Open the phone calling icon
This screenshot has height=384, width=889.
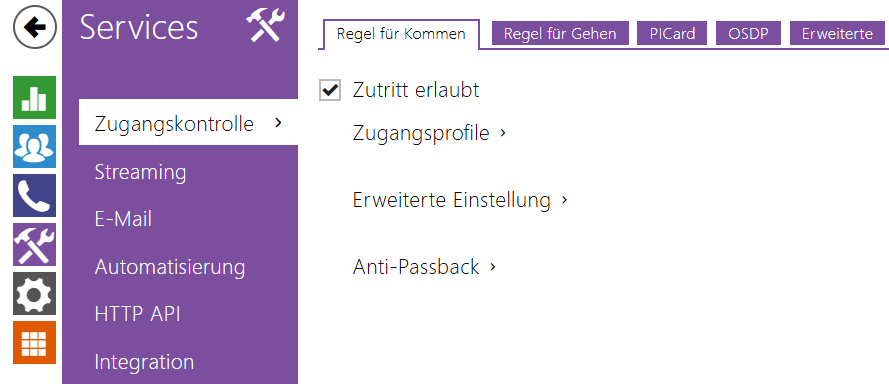pos(35,195)
